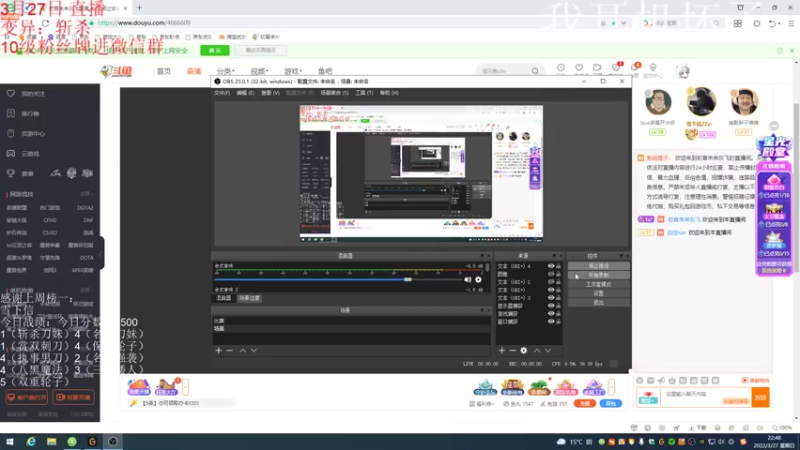Remove the selected scene with the minus icon
Screen dimensions: 800x450
pos(230,351)
